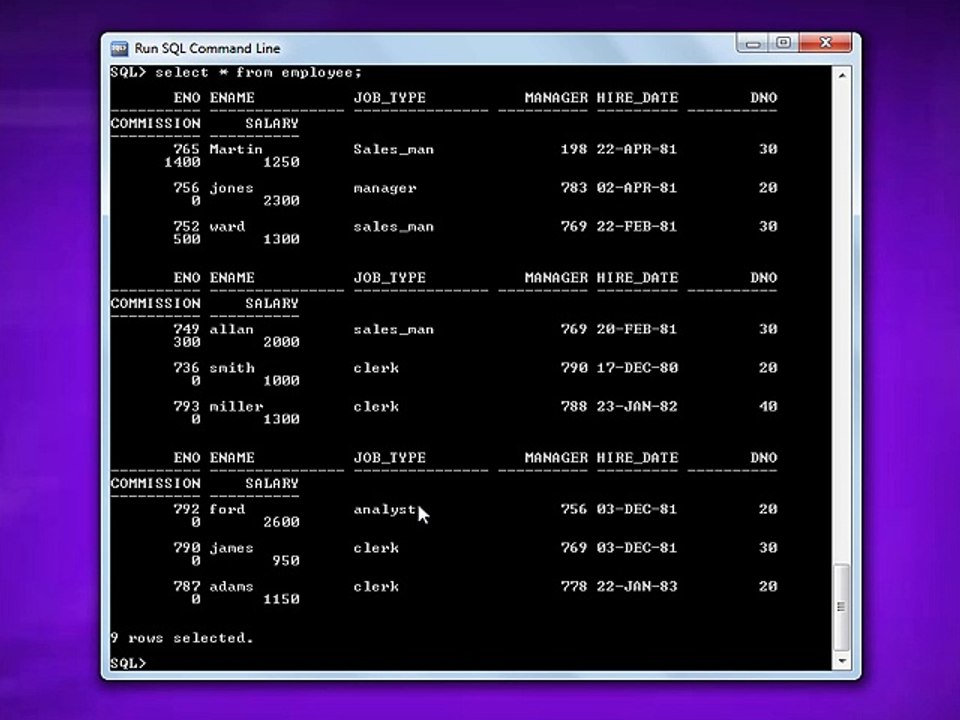Viewport: 960px width, 720px height.
Task: Click the salary value '950'
Action: [286, 561]
